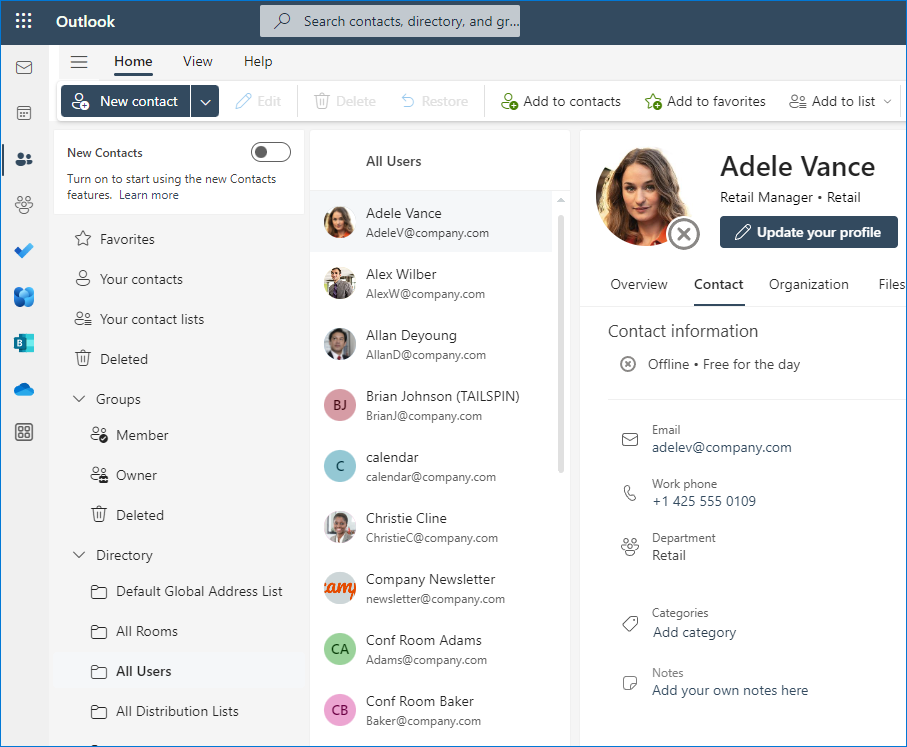
Task: Click Add your own notes here
Action: pyautogui.click(x=730, y=690)
